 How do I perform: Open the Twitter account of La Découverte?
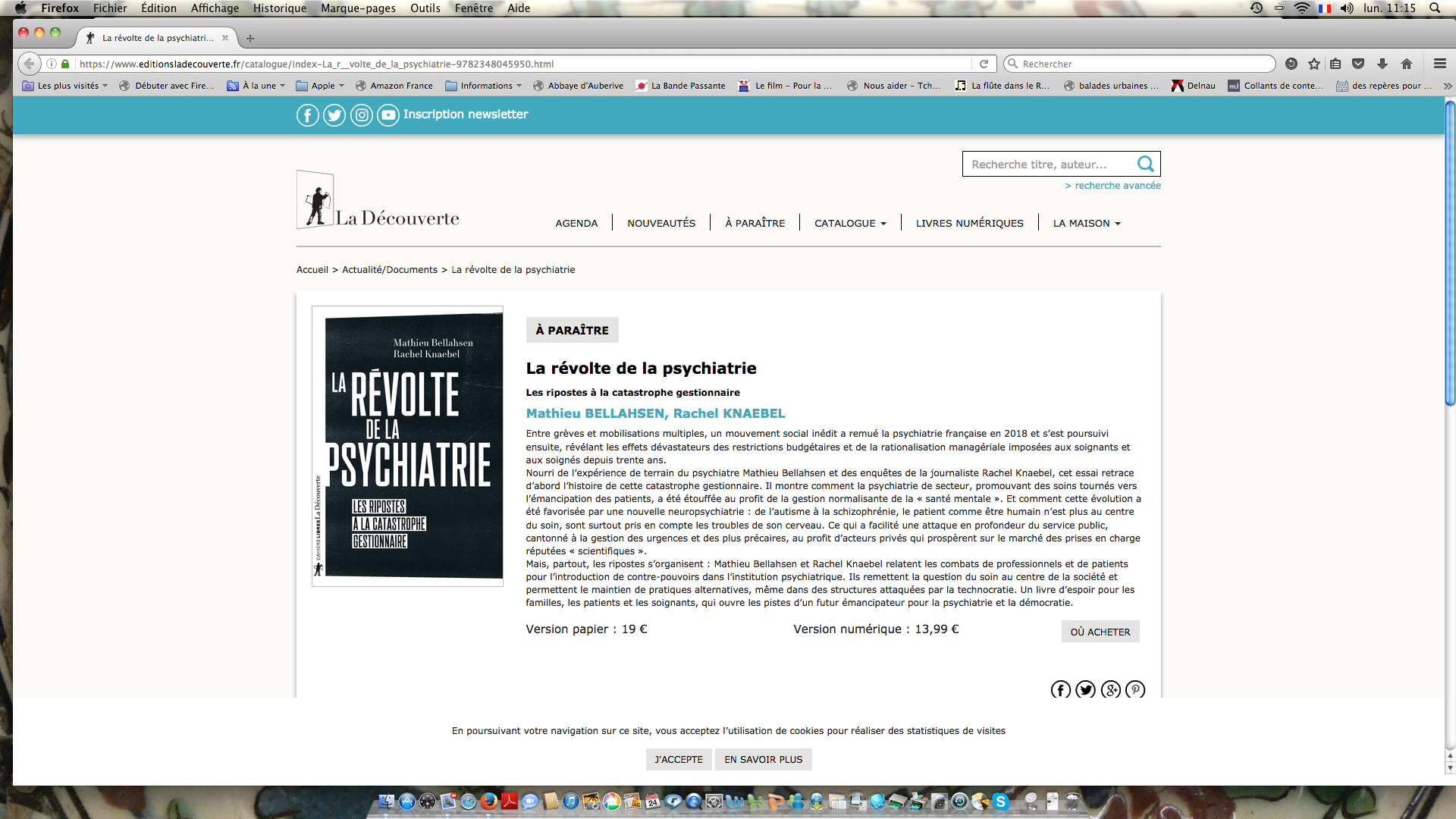click(334, 115)
